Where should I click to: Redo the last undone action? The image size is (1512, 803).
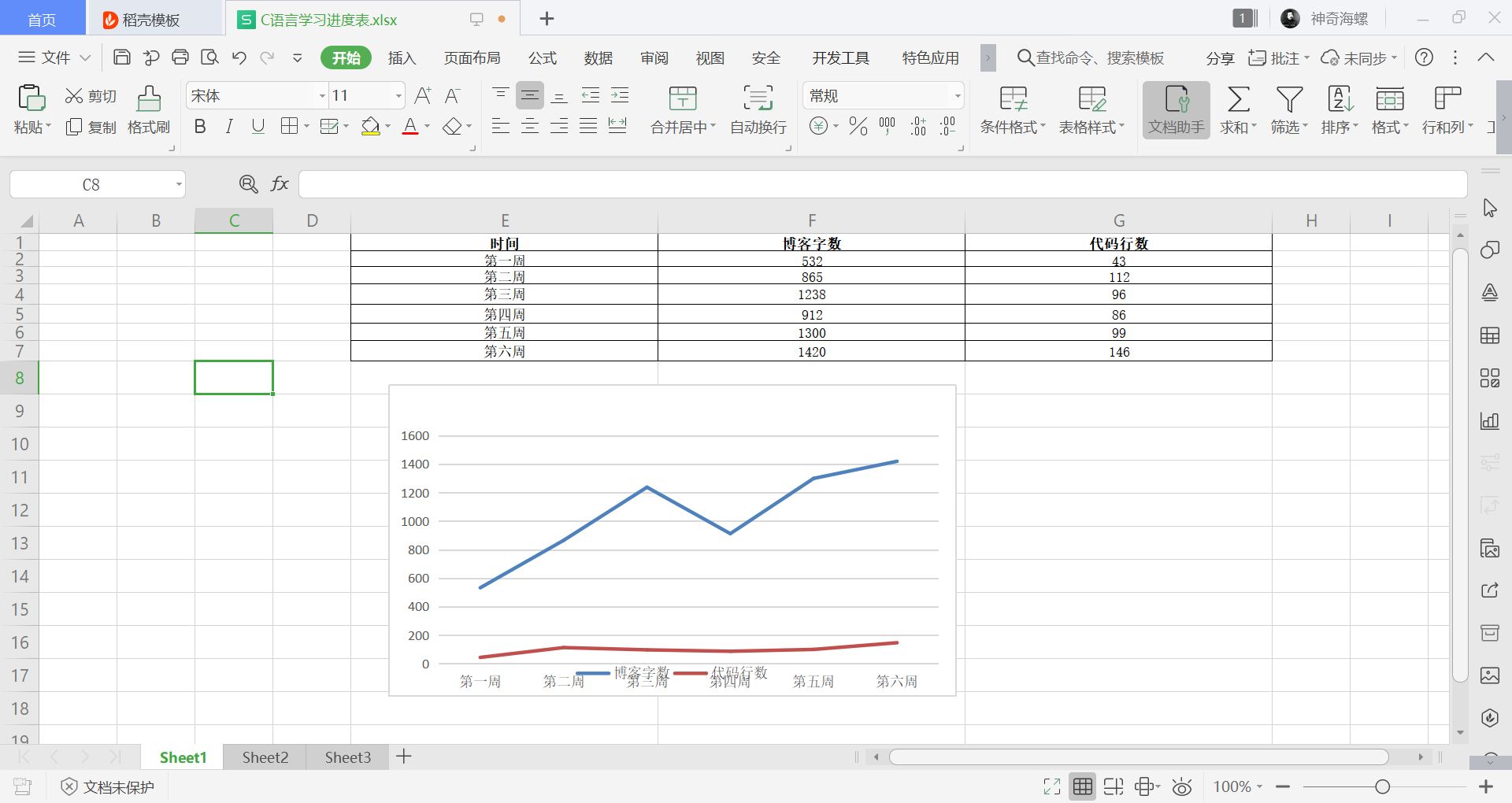pyautogui.click(x=268, y=57)
